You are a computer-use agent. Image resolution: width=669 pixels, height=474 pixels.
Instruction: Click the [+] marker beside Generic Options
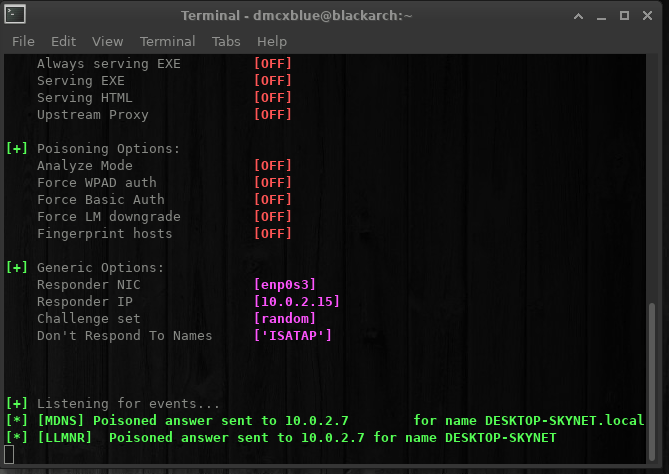(x=17, y=268)
